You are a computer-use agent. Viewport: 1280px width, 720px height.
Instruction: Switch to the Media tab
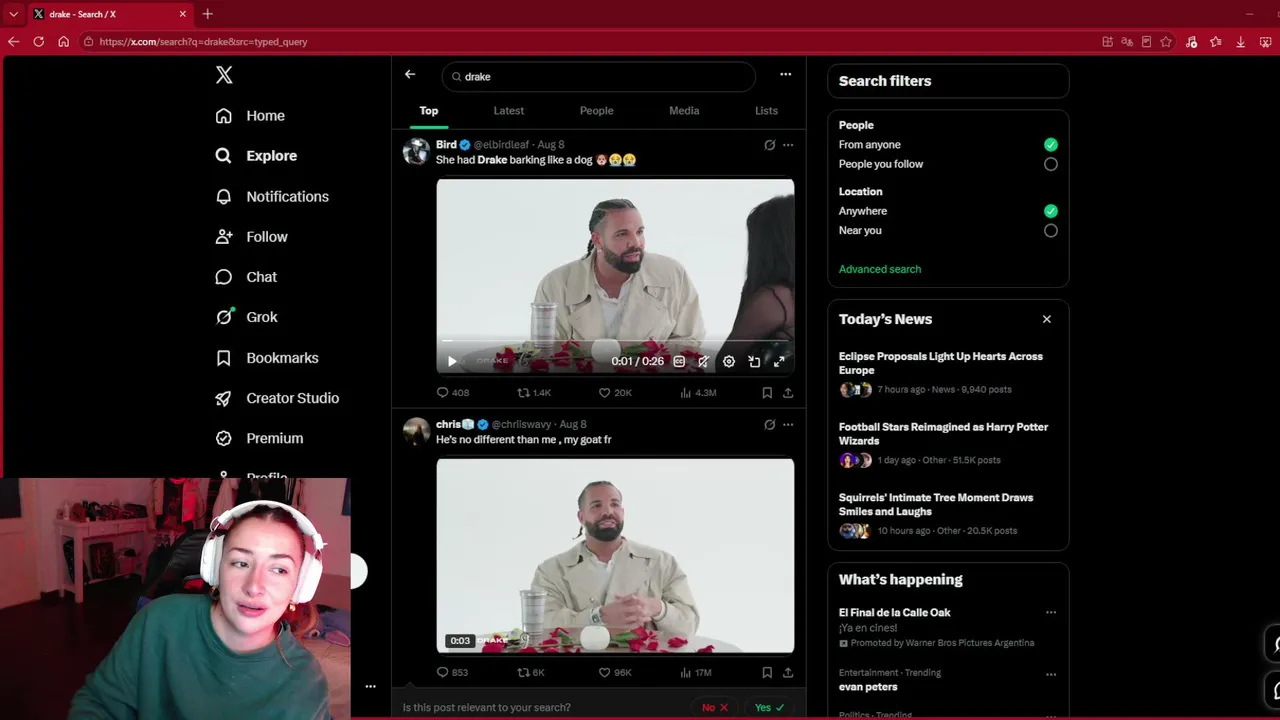click(684, 111)
